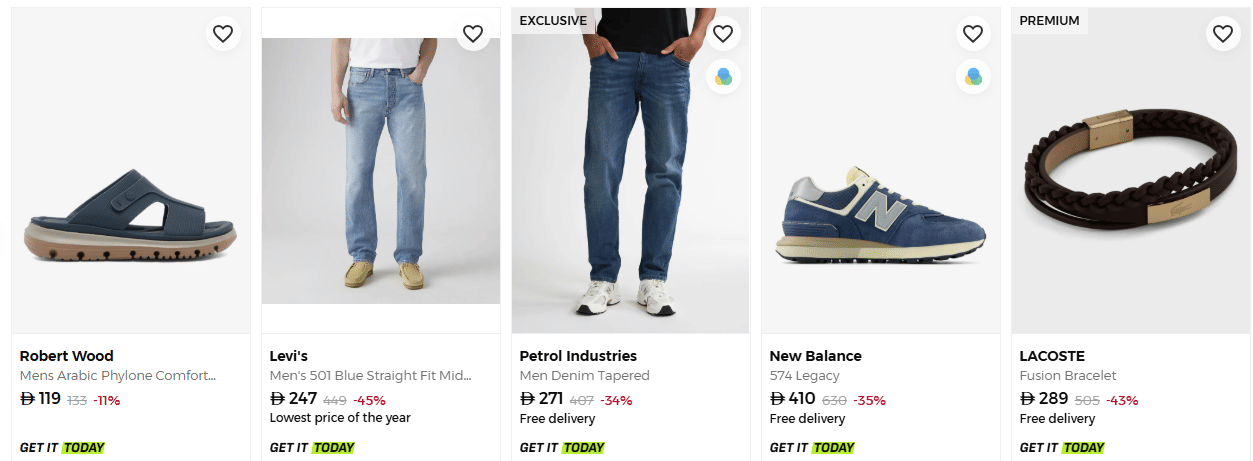
Task: Click heart icon on Lacoste bracelet
Action: pyautogui.click(x=1223, y=34)
